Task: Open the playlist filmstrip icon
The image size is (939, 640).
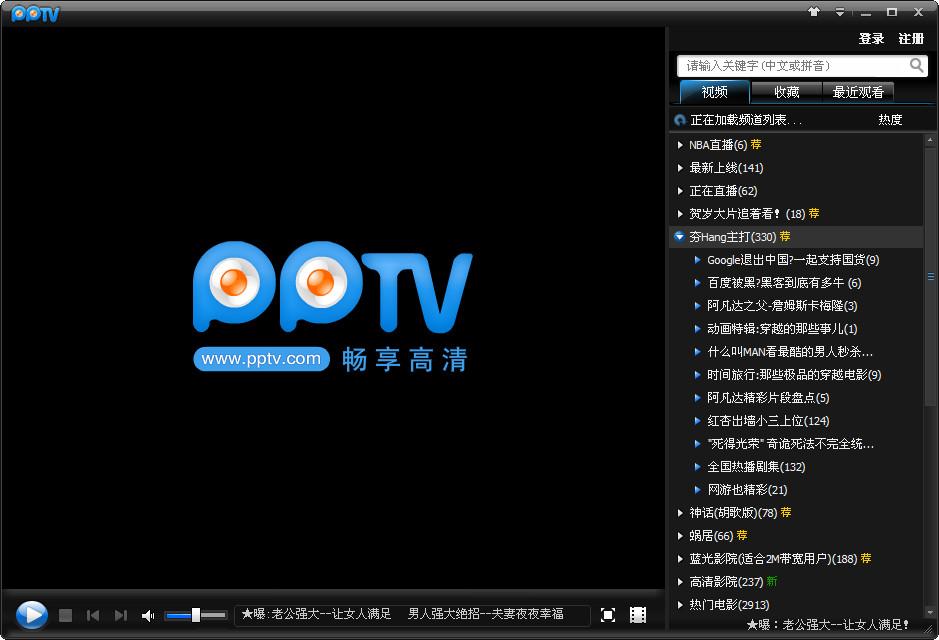Action: (x=637, y=616)
